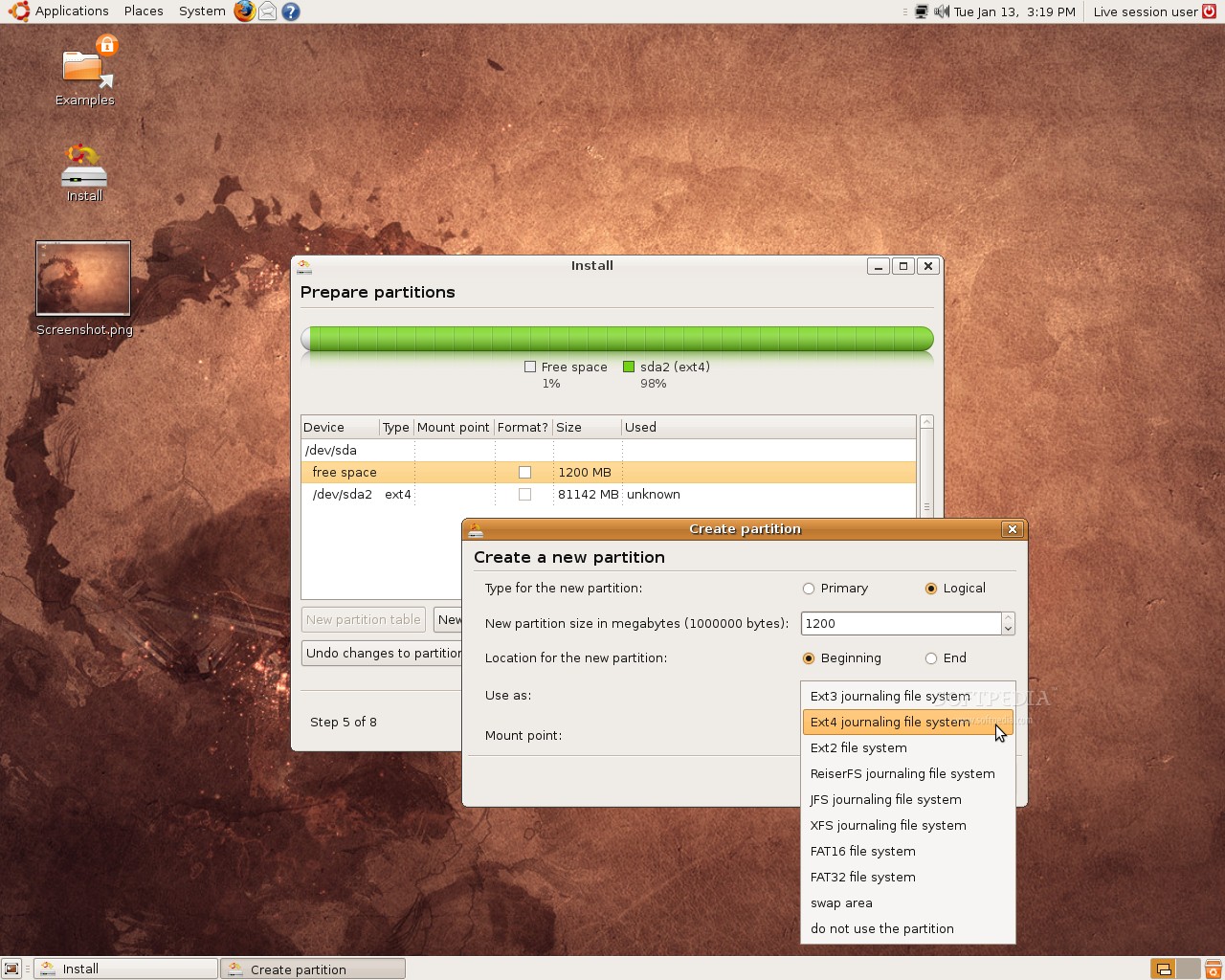Launch the Install desktop icon
This screenshot has height=980, width=1225.
[84, 170]
